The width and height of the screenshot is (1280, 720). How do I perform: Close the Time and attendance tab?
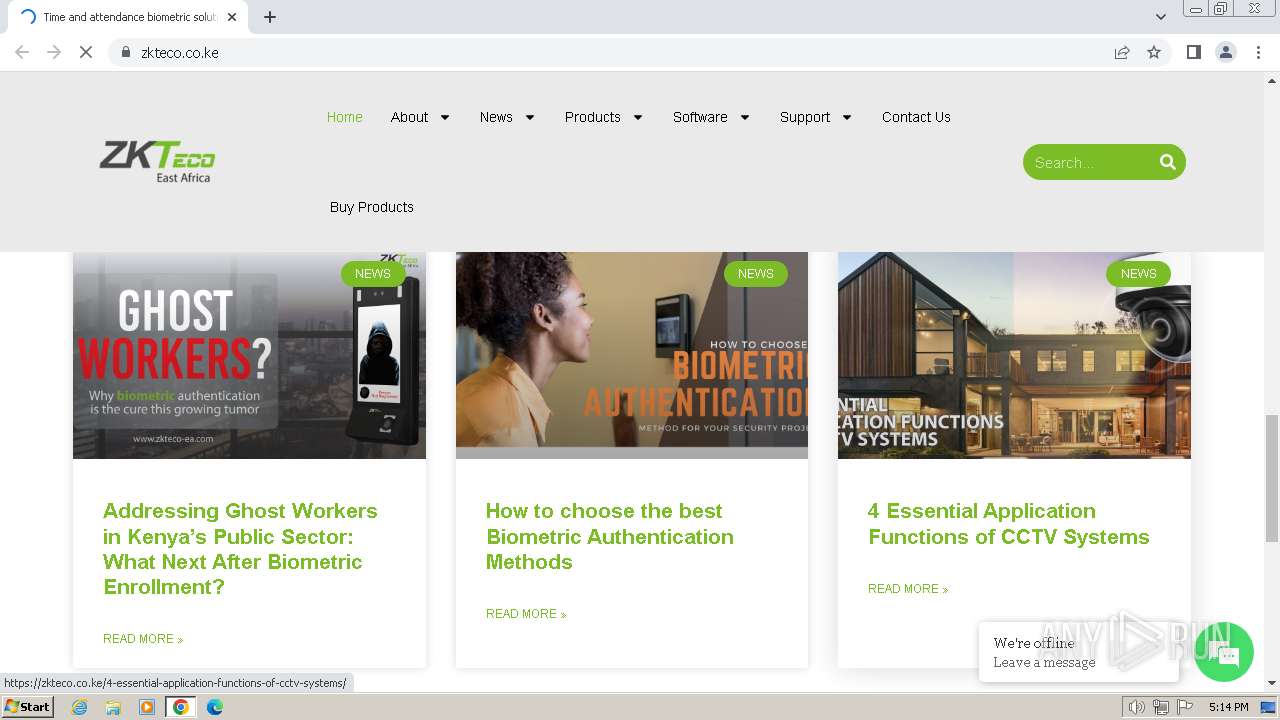click(232, 17)
